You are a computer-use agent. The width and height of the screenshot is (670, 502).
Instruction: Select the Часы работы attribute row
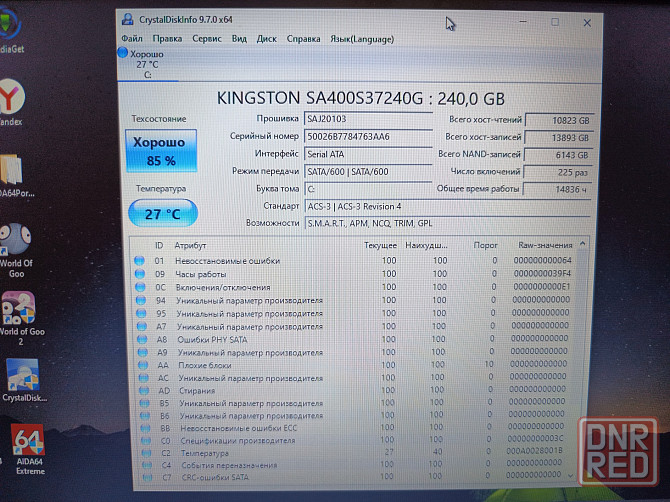[355, 273]
